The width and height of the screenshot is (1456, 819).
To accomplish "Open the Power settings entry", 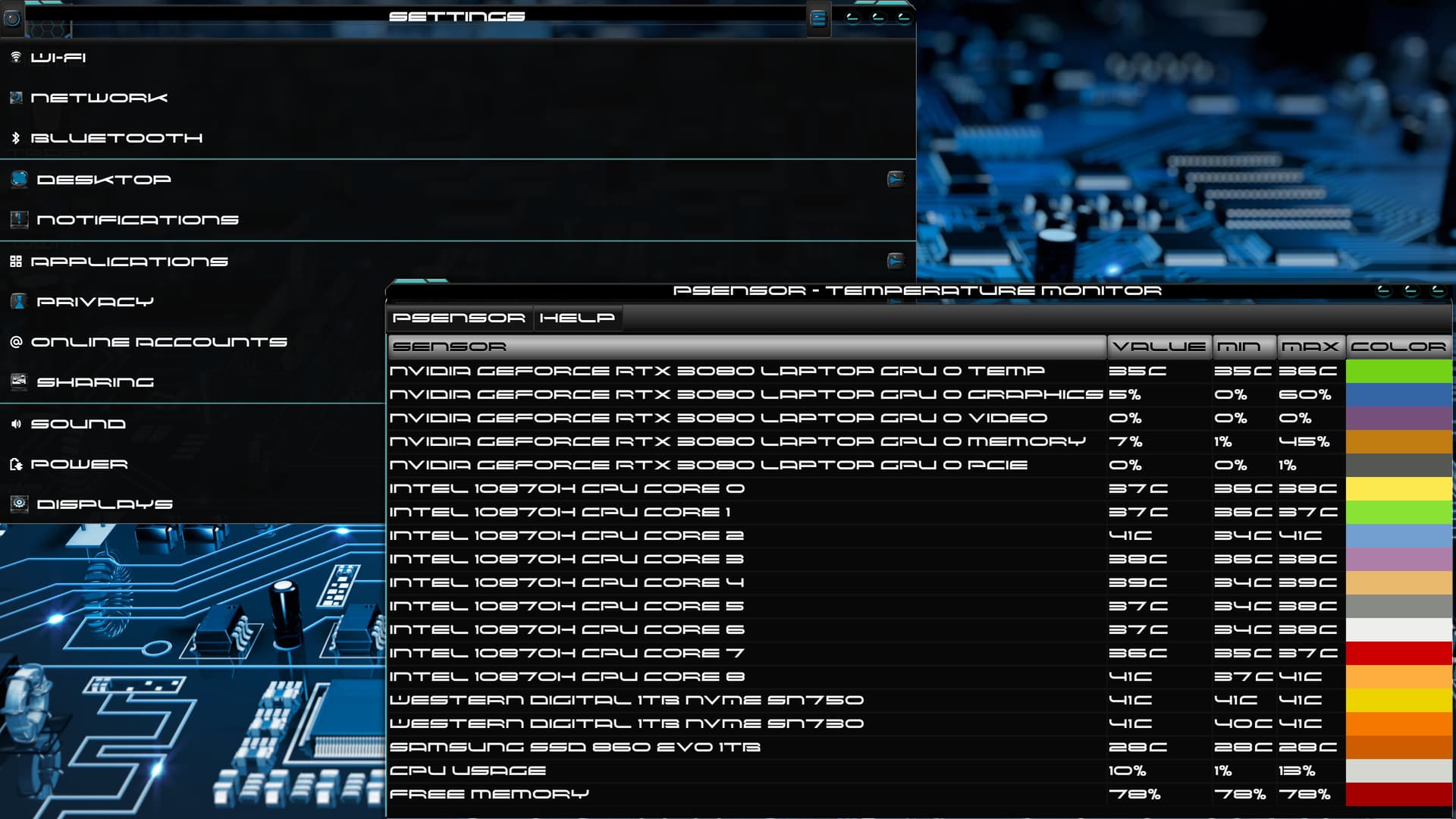I will [193, 464].
